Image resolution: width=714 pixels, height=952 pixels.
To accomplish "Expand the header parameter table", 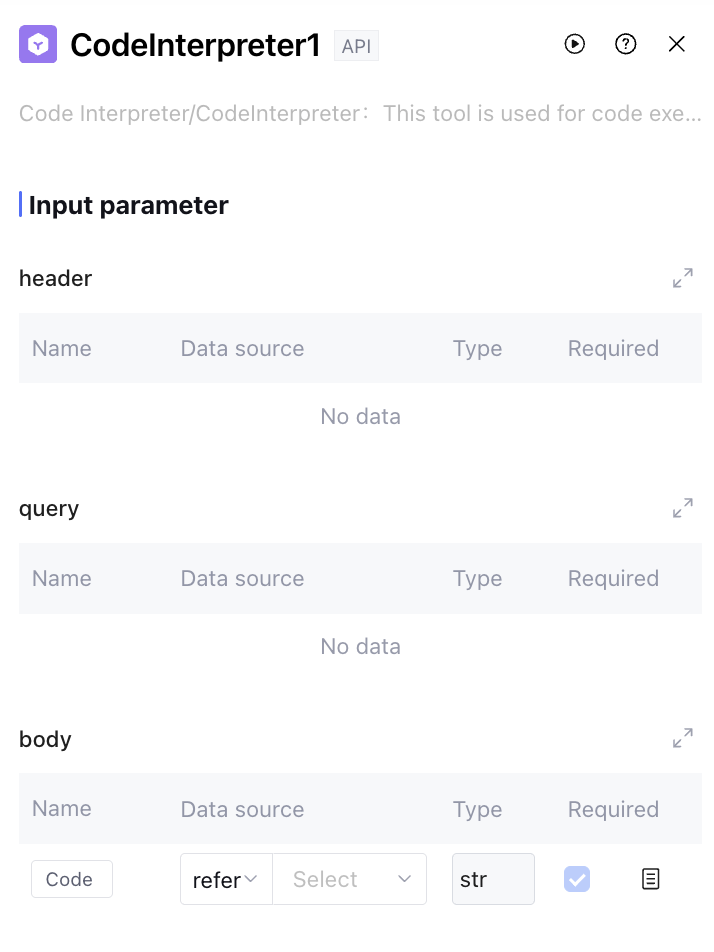I will click(x=683, y=278).
